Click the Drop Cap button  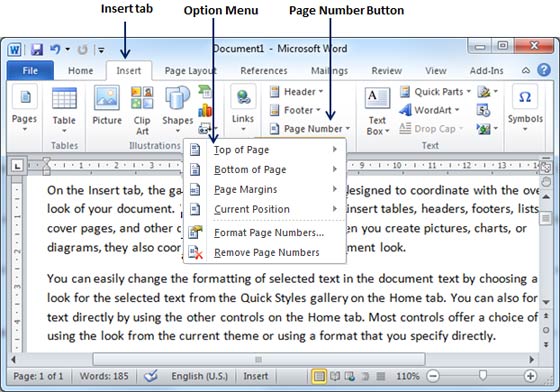431,129
